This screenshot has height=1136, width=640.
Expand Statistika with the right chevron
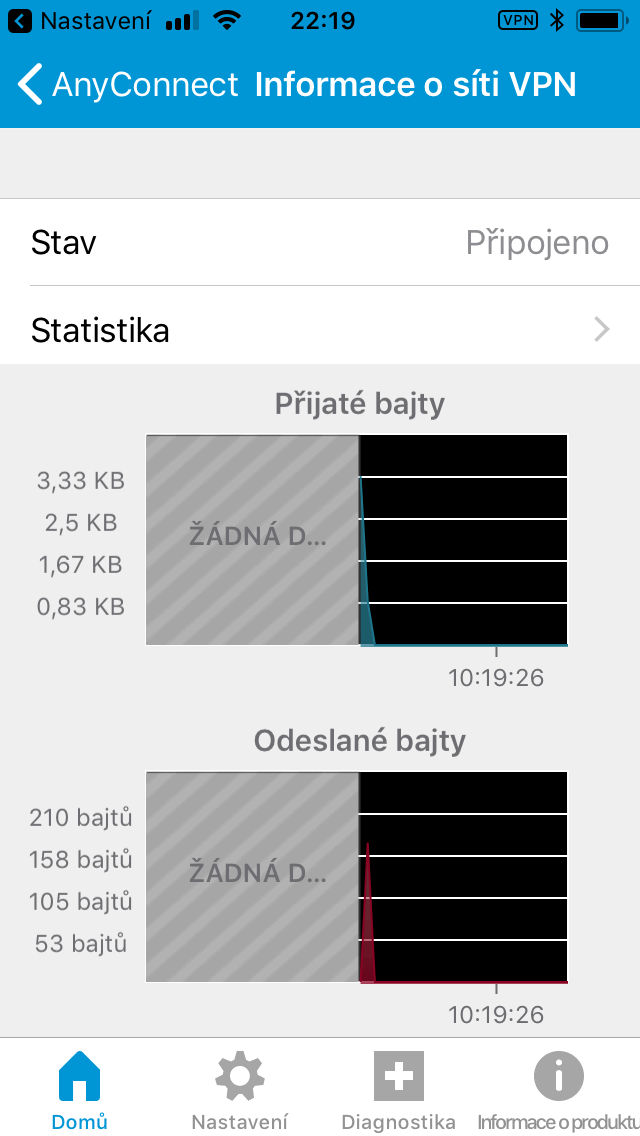coord(602,330)
